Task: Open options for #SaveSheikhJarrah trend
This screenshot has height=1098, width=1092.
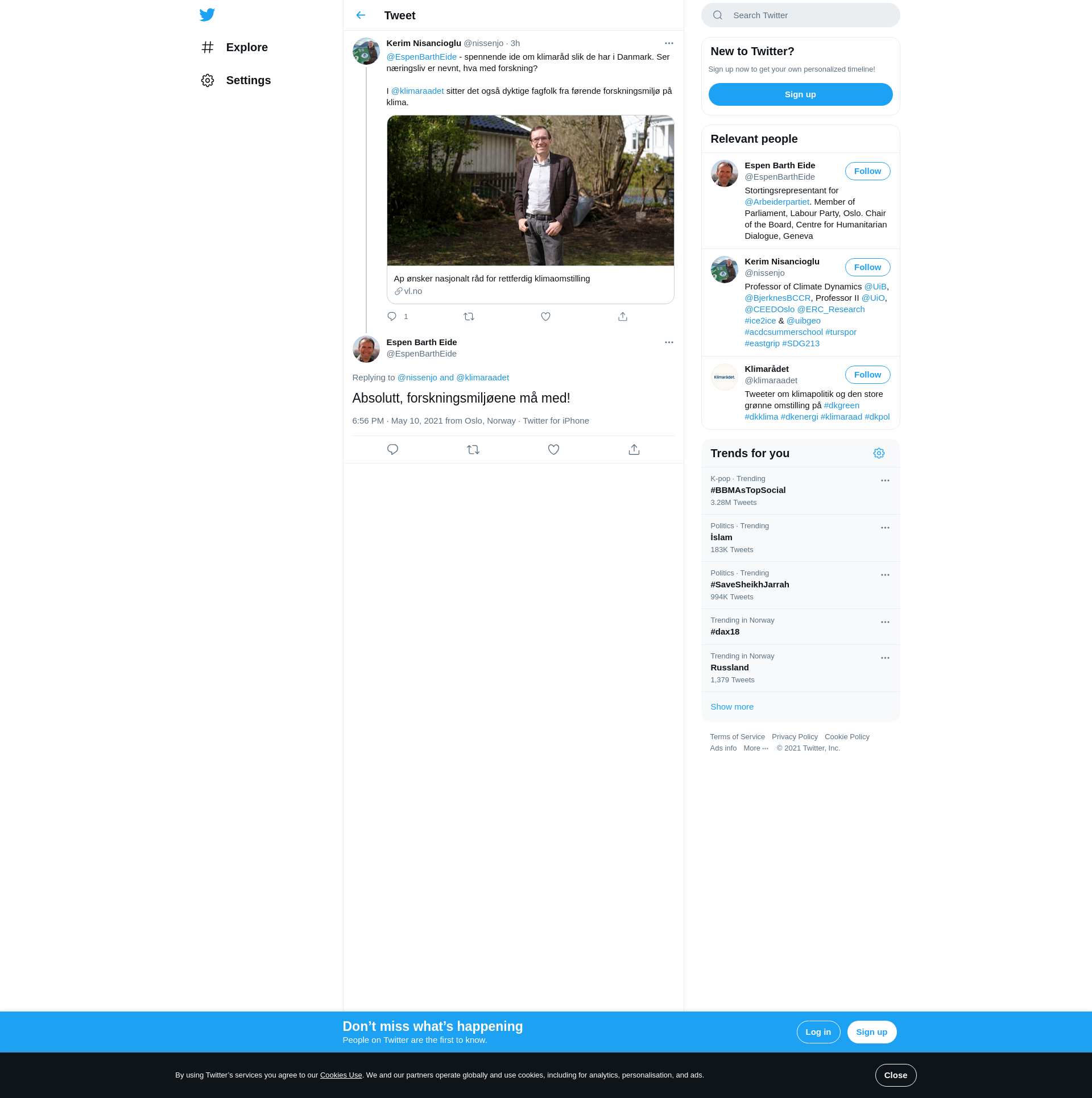Action: point(885,575)
